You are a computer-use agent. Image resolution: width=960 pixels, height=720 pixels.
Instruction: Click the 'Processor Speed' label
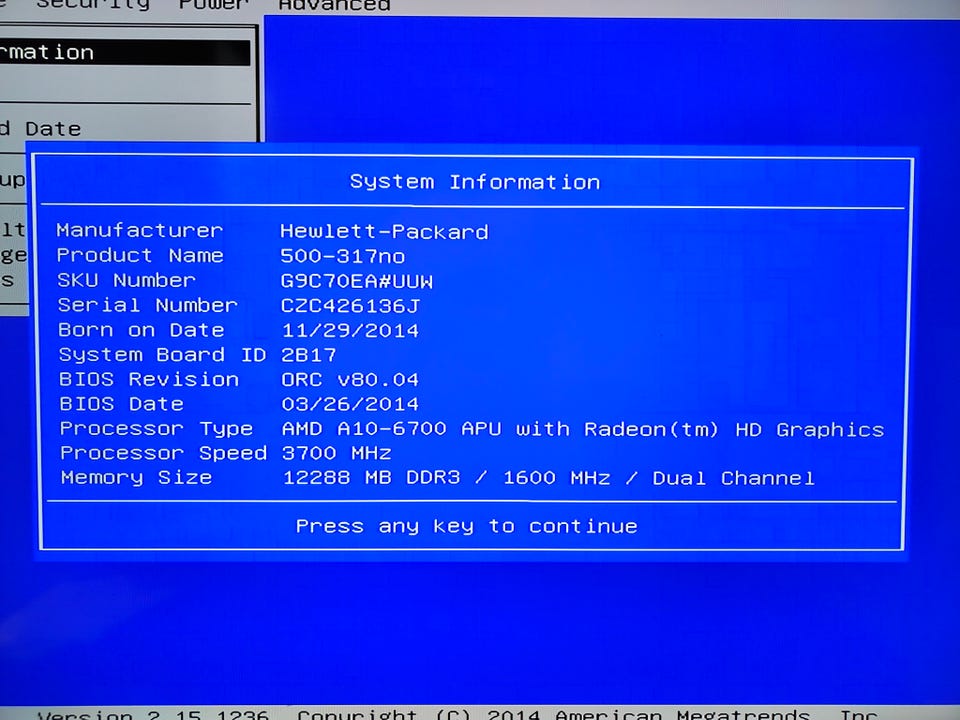[163, 453]
